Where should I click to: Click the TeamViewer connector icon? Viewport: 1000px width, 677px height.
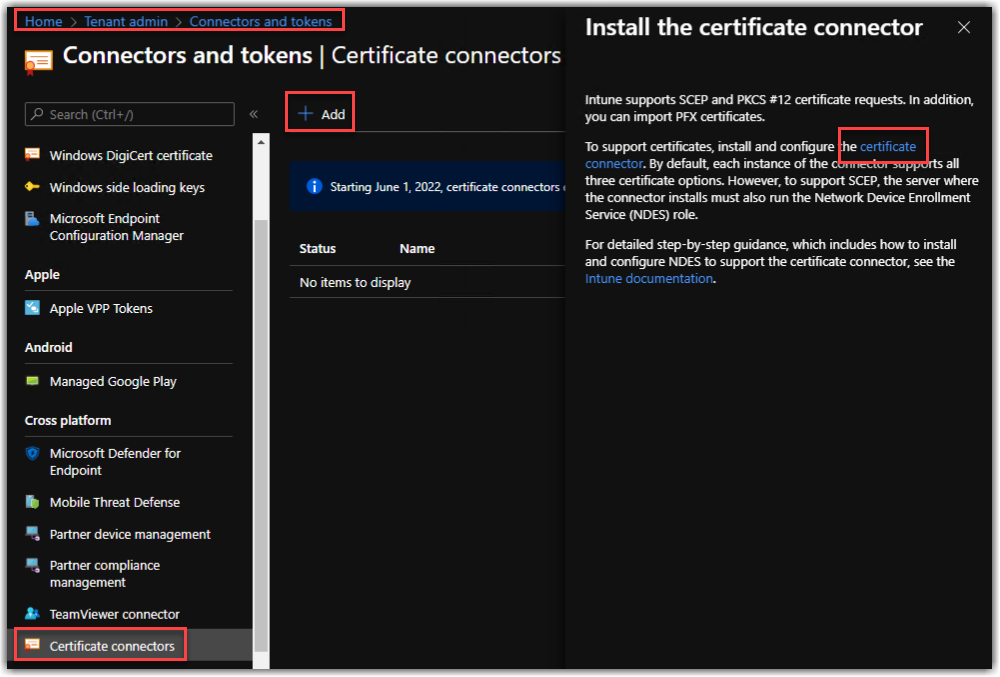click(32, 614)
